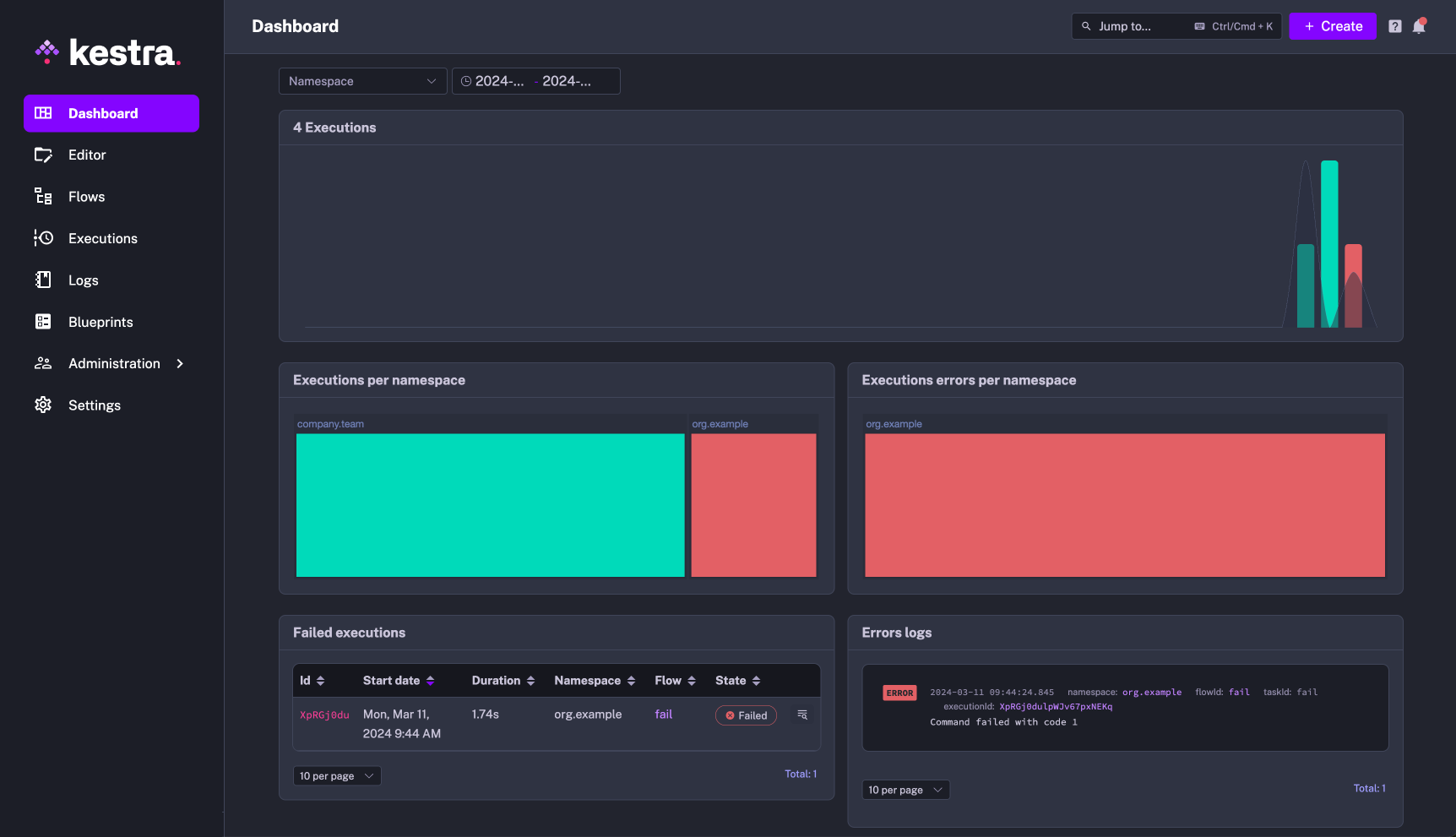Toggle the Start date sort order

[430, 680]
